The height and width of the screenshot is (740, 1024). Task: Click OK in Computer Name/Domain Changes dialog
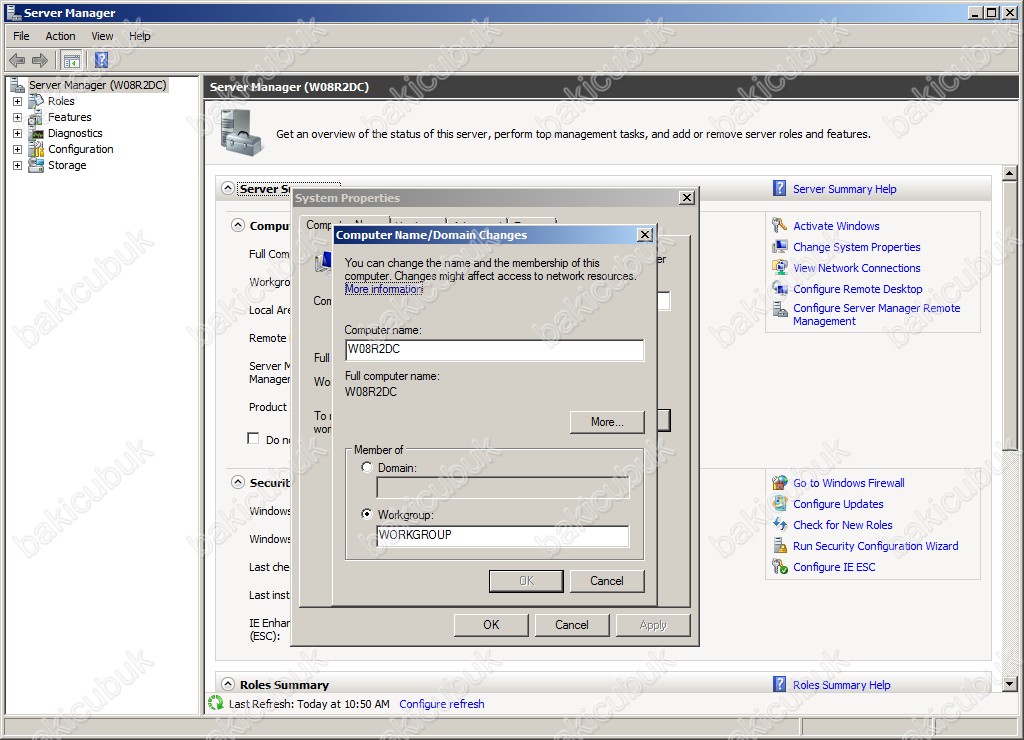click(x=526, y=581)
